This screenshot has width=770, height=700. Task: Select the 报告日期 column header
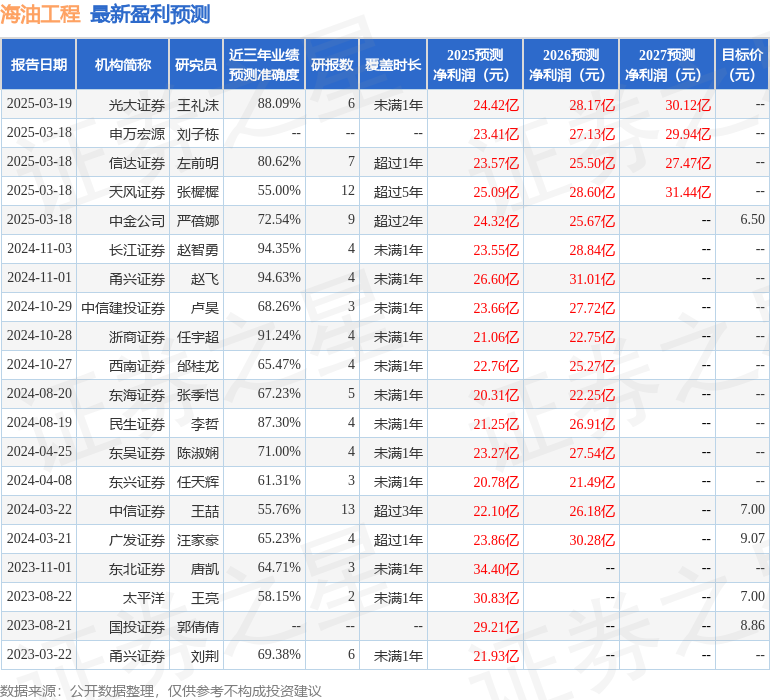tap(39, 64)
